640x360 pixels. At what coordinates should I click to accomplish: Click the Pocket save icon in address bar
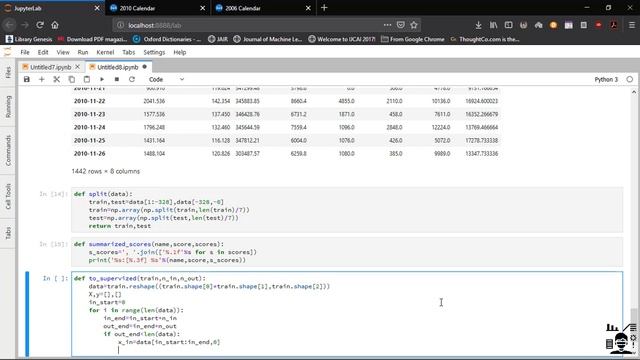(400, 25)
